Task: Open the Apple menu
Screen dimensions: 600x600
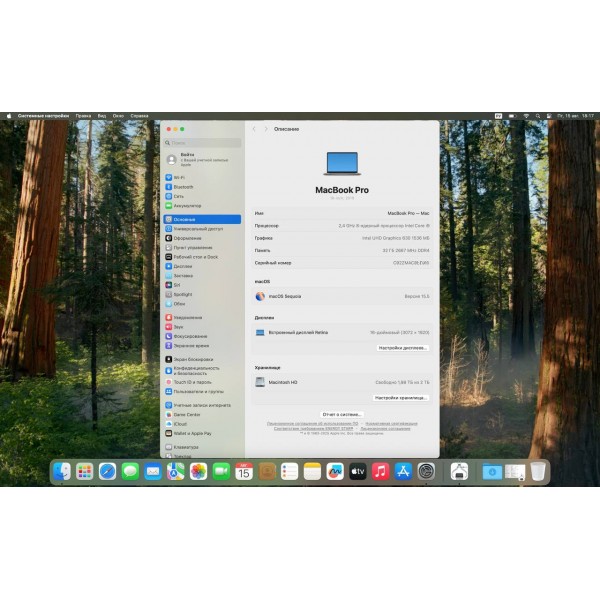Action: (x=9, y=116)
